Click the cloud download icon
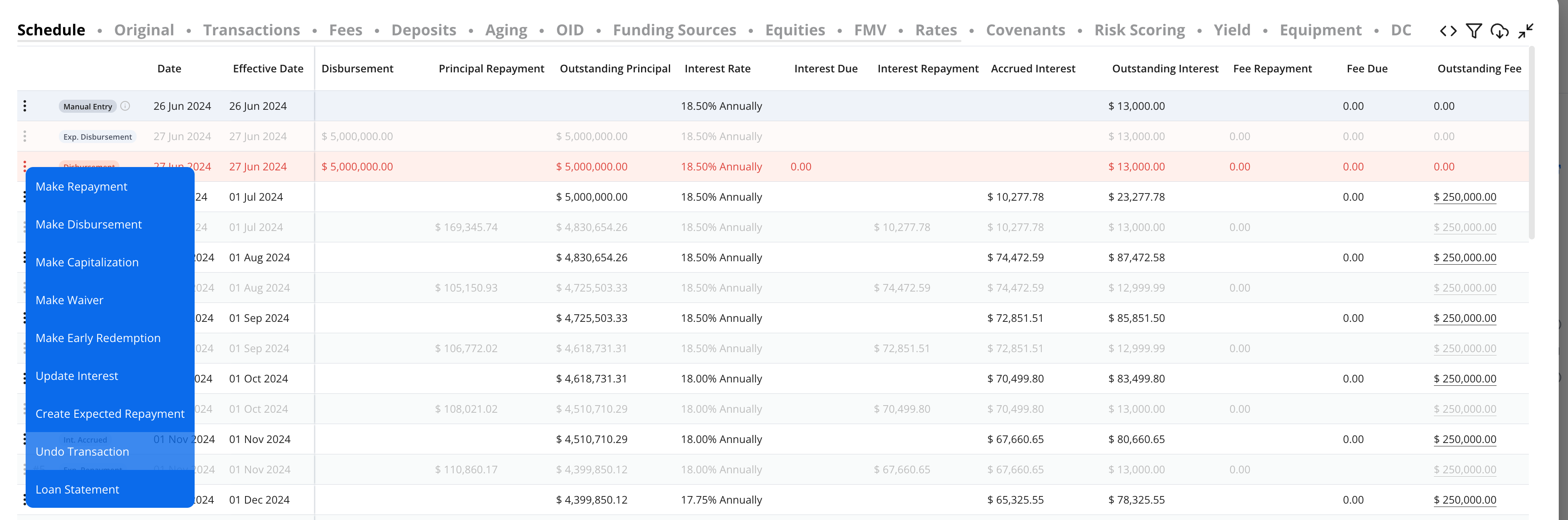 [1499, 31]
